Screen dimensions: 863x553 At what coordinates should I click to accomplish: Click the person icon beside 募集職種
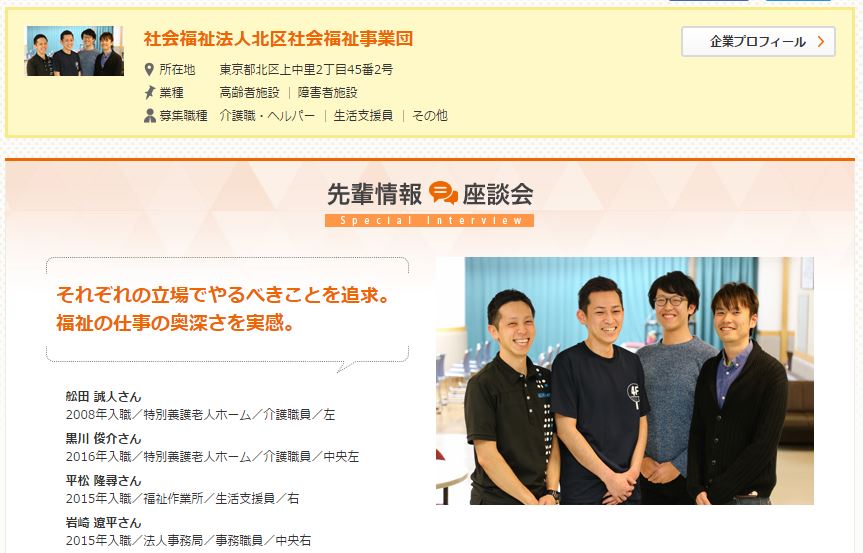coord(149,116)
